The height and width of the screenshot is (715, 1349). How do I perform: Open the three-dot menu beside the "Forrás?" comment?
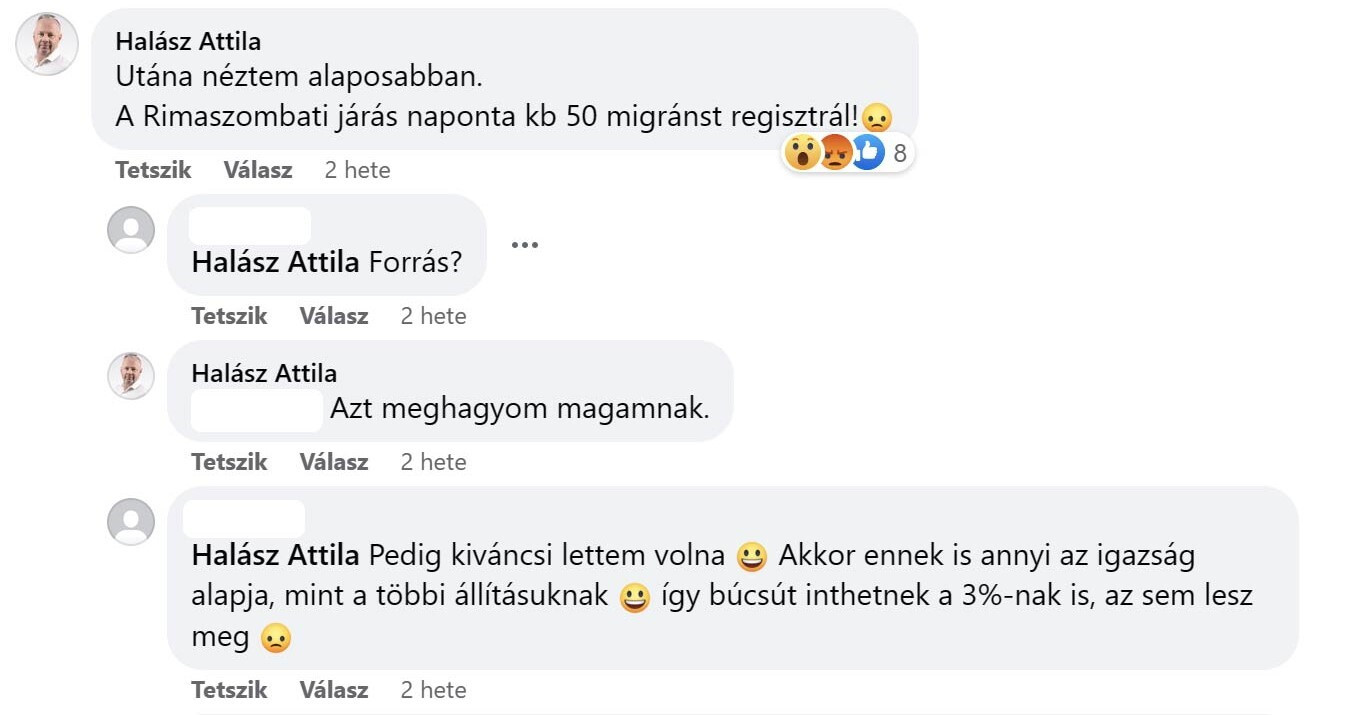[525, 245]
